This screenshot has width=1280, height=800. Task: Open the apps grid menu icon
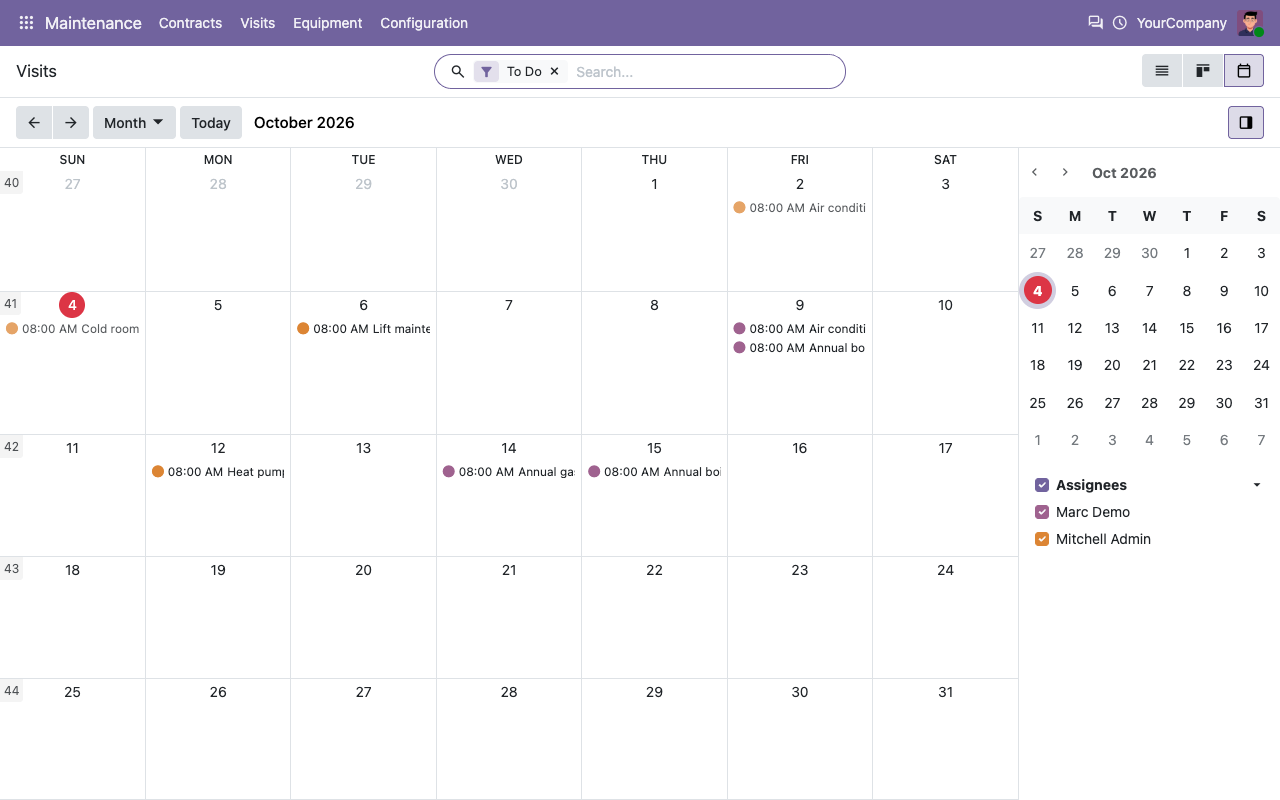click(x=26, y=23)
